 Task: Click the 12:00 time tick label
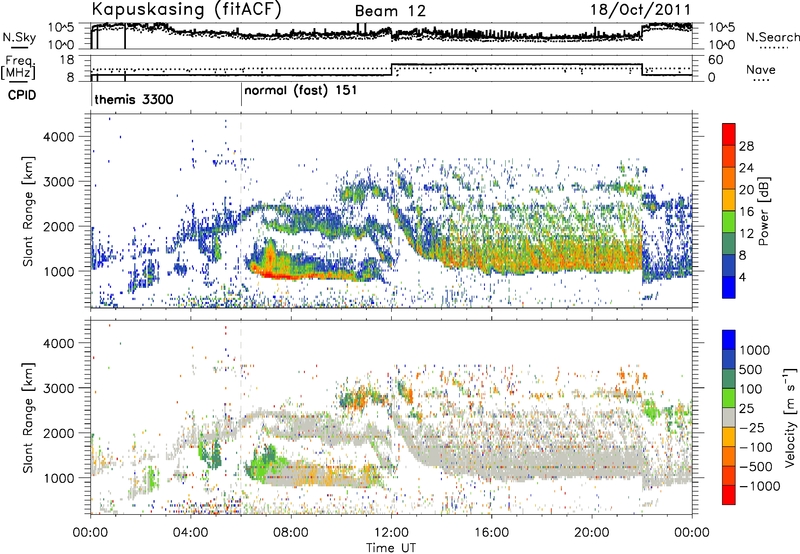pyautogui.click(x=391, y=533)
